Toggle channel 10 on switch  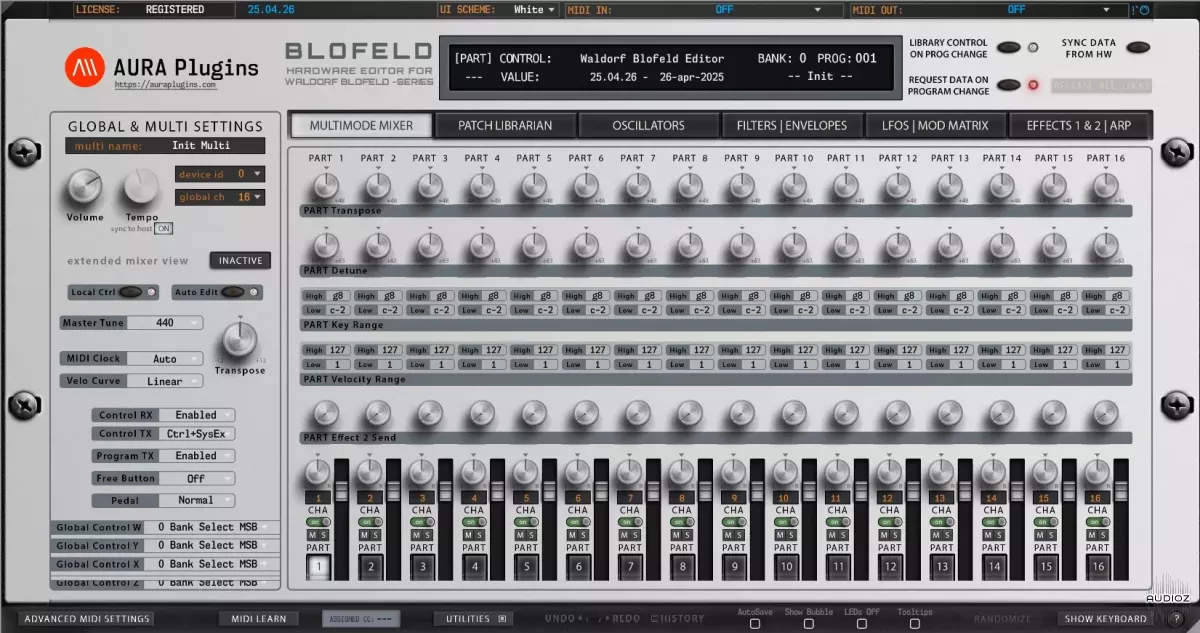coord(786,522)
